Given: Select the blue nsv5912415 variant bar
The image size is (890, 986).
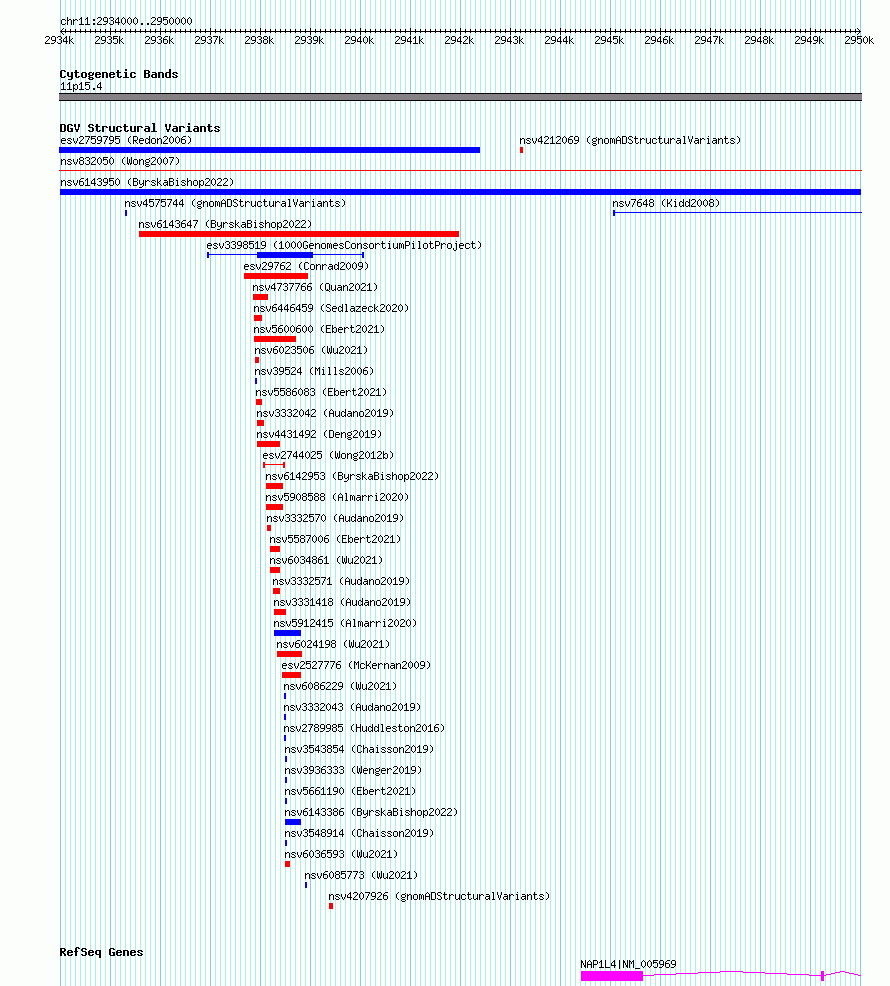Looking at the screenshot, I should click(x=287, y=633).
